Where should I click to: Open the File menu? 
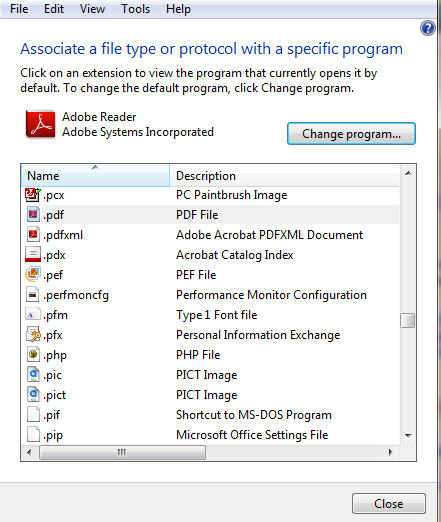pyautogui.click(x=19, y=9)
